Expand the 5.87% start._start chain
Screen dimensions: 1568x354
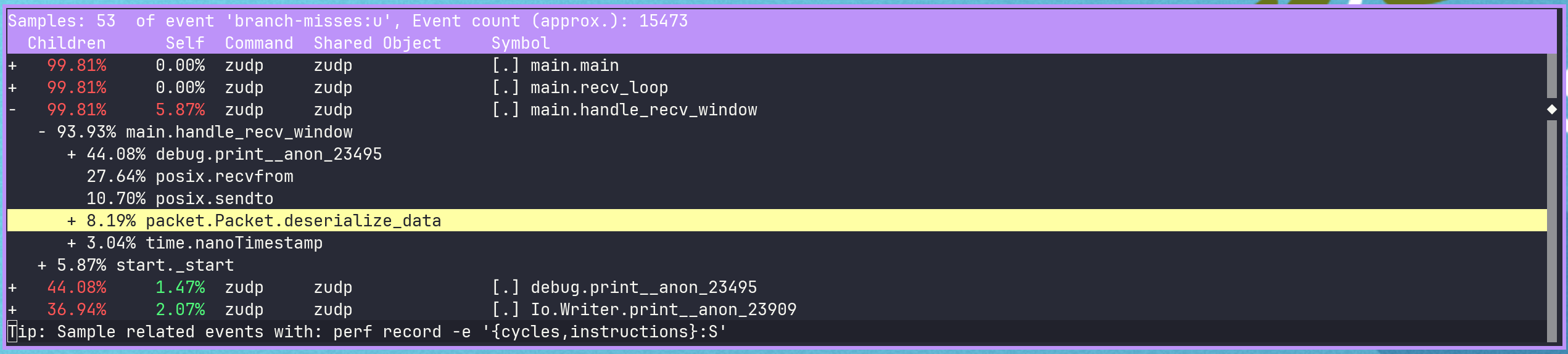click(x=42, y=265)
